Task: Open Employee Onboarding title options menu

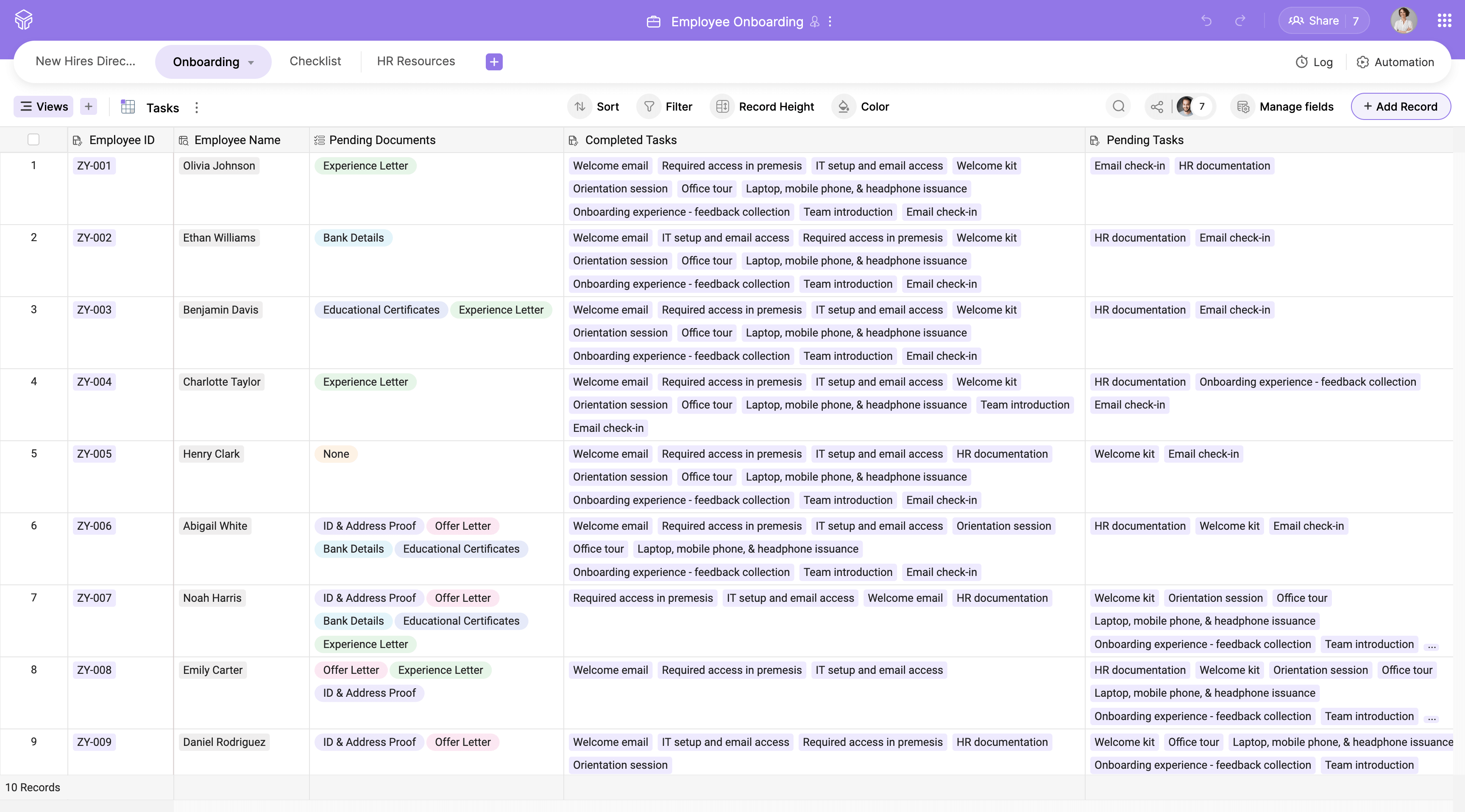Action: coord(830,22)
